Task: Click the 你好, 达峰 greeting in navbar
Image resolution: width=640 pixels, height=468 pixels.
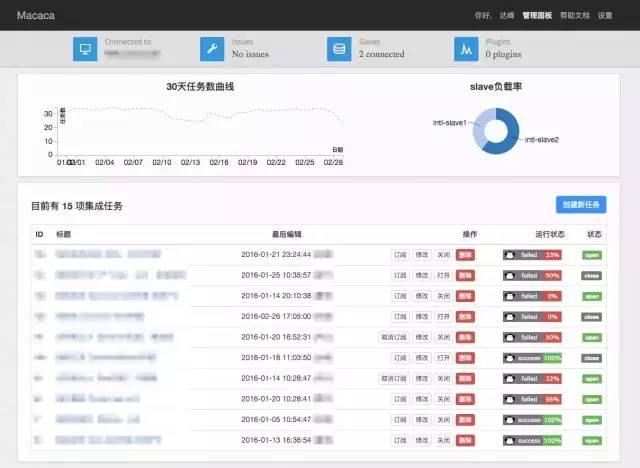Action: coord(494,16)
